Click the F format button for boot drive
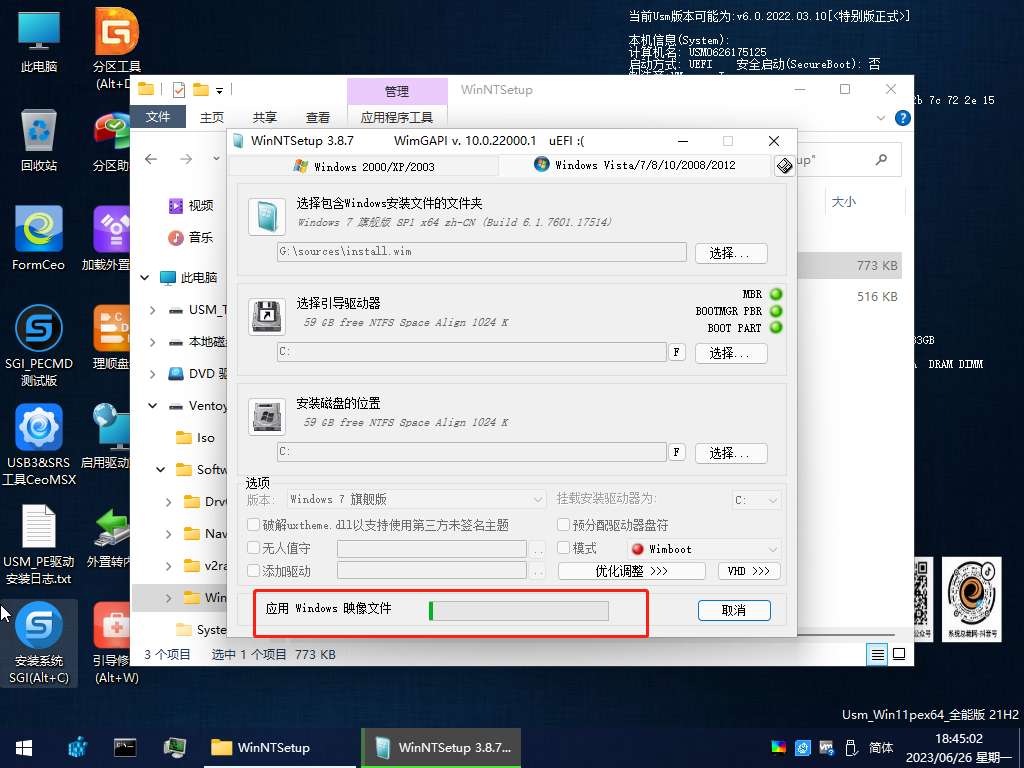The height and width of the screenshot is (768, 1024). pyautogui.click(x=677, y=352)
